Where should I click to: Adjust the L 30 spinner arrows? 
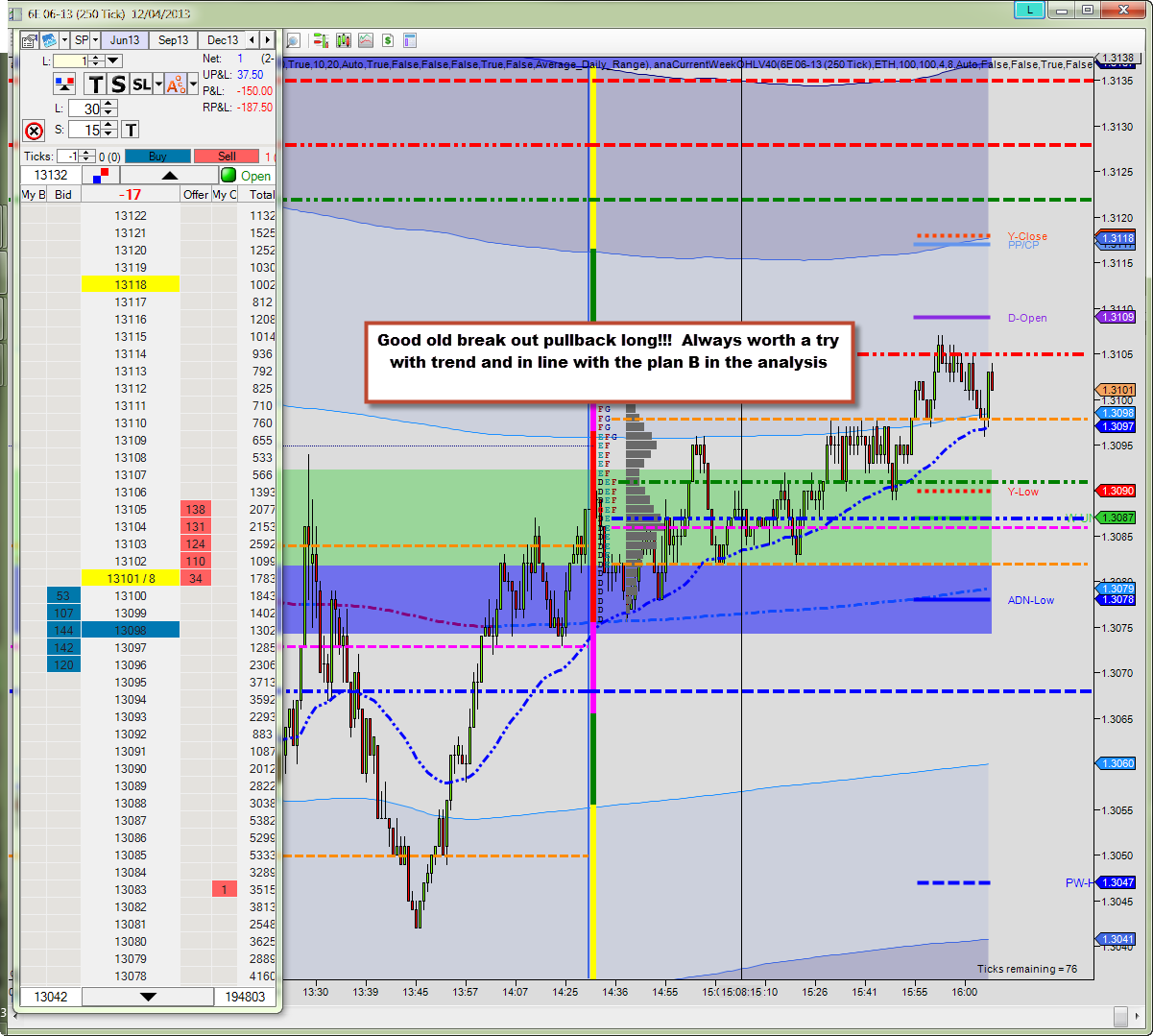click(x=108, y=108)
